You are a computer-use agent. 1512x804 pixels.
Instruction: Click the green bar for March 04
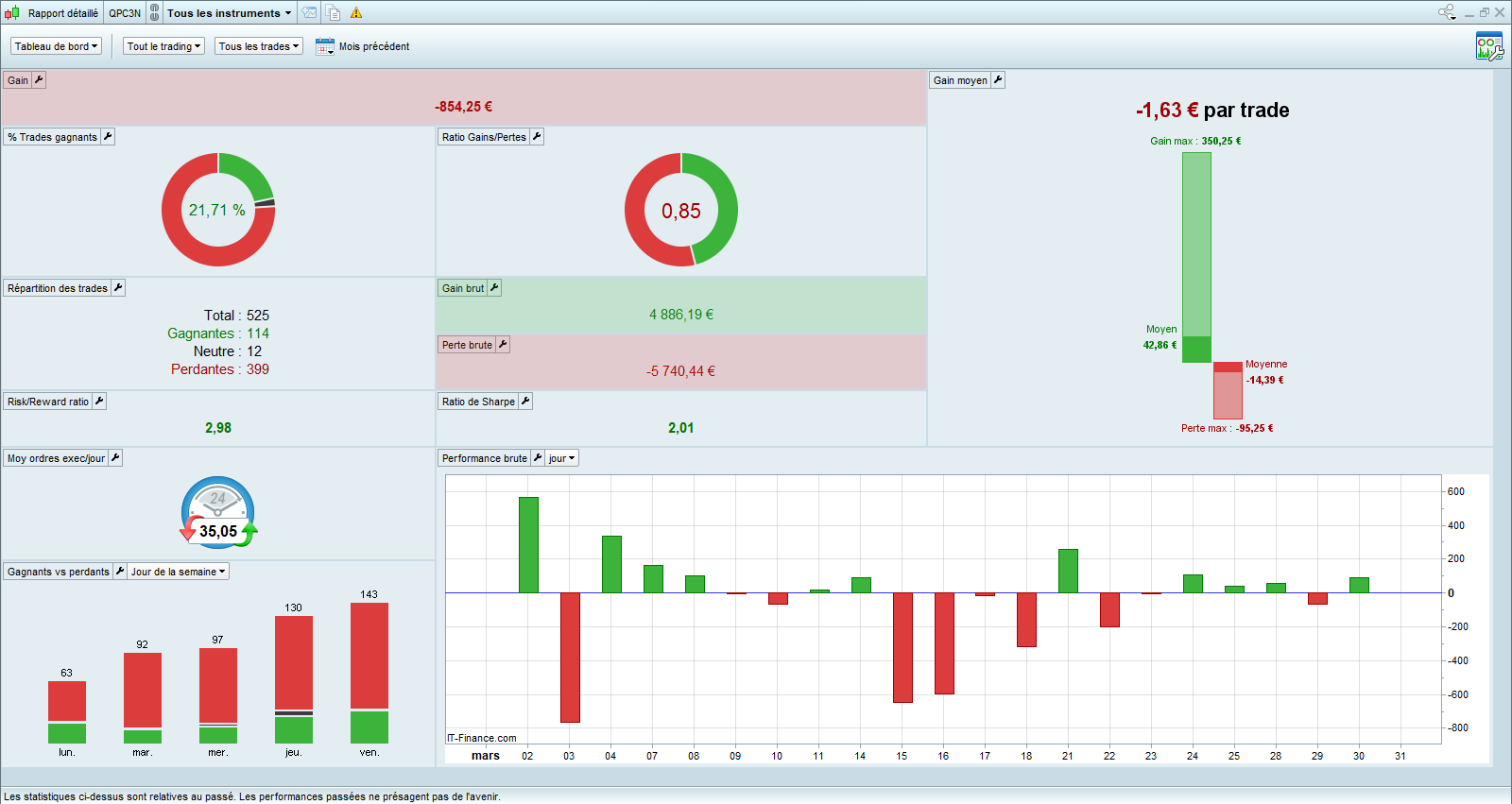pyautogui.click(x=611, y=565)
